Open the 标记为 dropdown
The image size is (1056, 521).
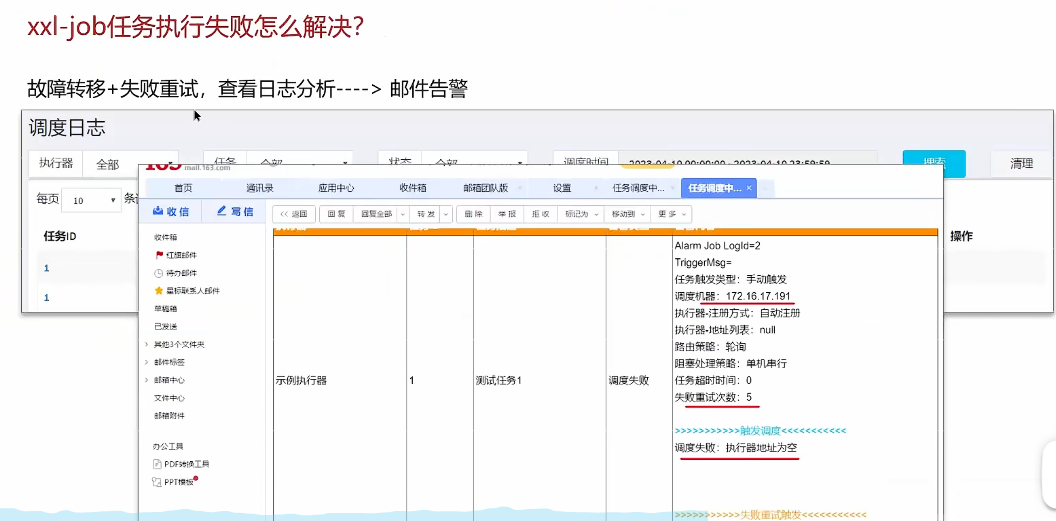(580, 214)
